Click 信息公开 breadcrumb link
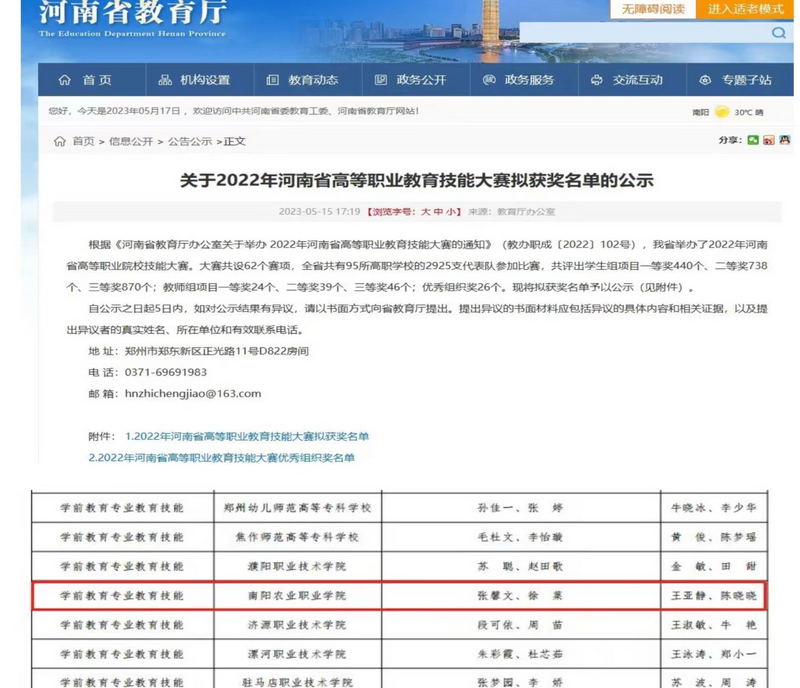 point(131,141)
